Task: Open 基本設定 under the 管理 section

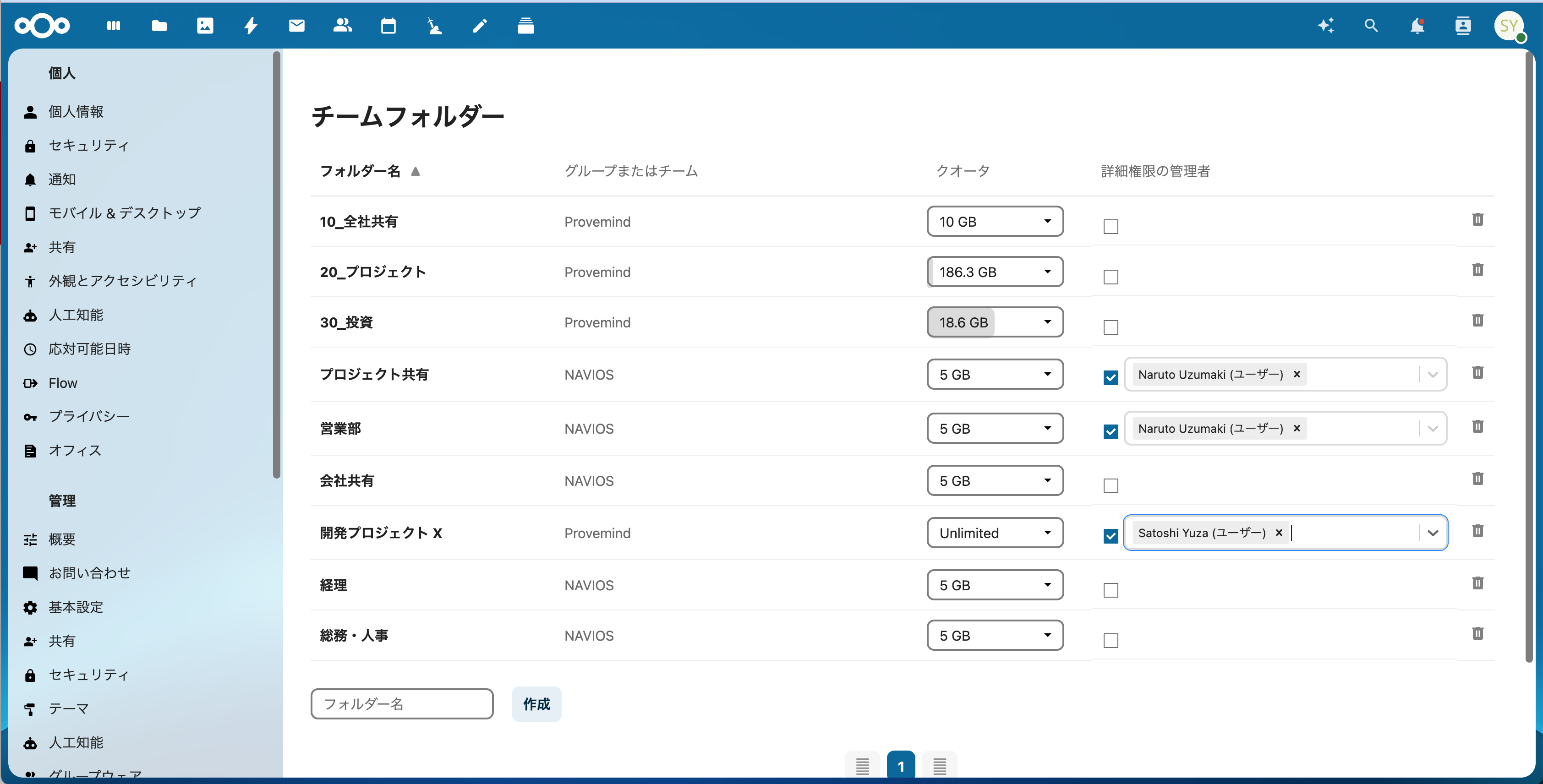Action: (x=76, y=607)
